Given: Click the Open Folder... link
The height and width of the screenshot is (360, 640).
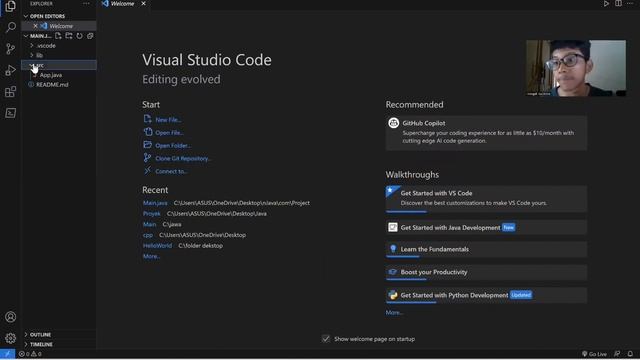Looking at the screenshot, I should click(x=173, y=145).
